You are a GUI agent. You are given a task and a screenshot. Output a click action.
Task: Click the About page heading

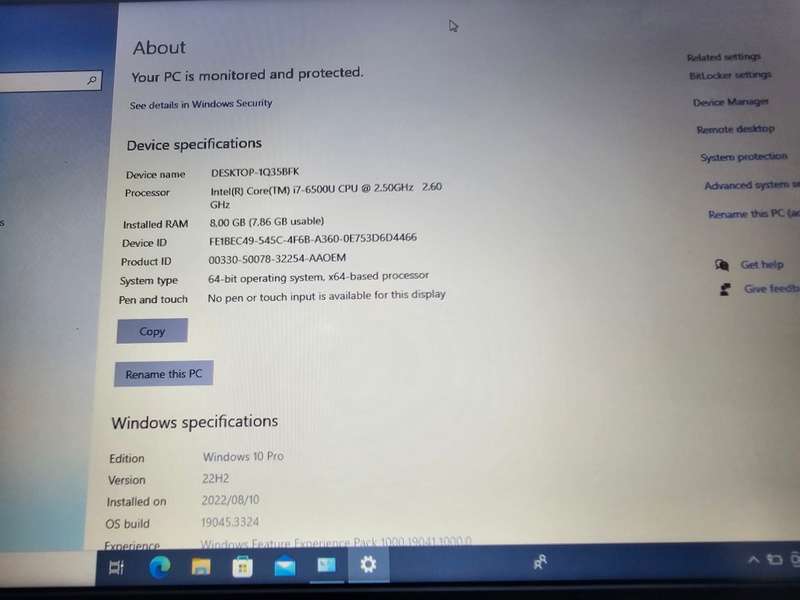click(x=159, y=48)
